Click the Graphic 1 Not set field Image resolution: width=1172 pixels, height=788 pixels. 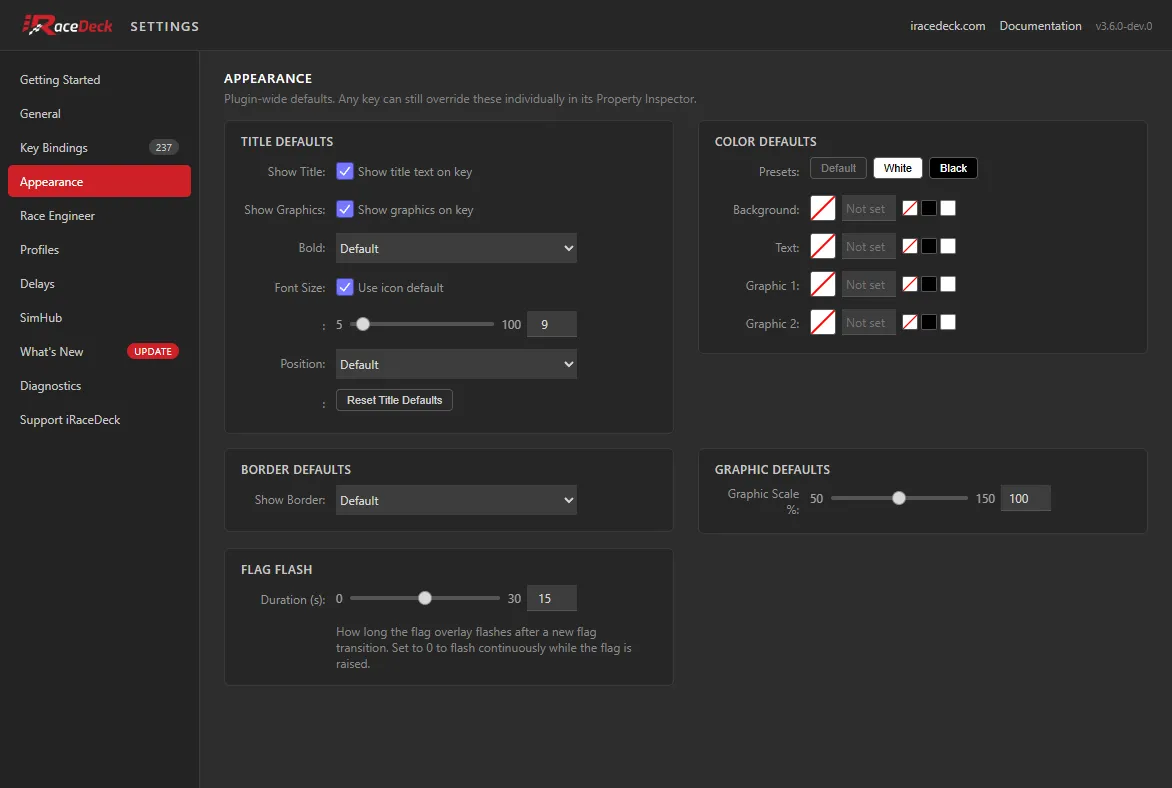(868, 284)
